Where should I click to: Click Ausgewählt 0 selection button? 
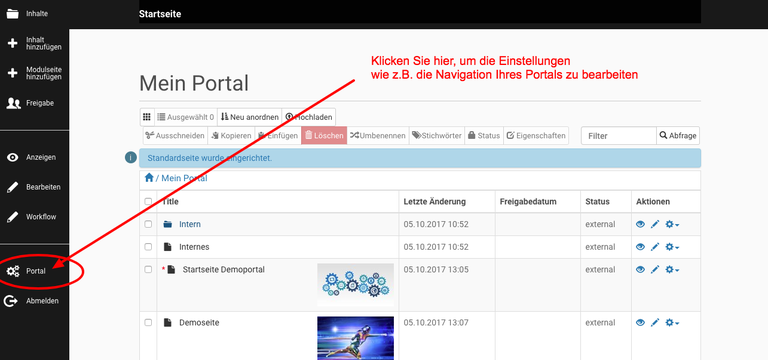point(185,117)
